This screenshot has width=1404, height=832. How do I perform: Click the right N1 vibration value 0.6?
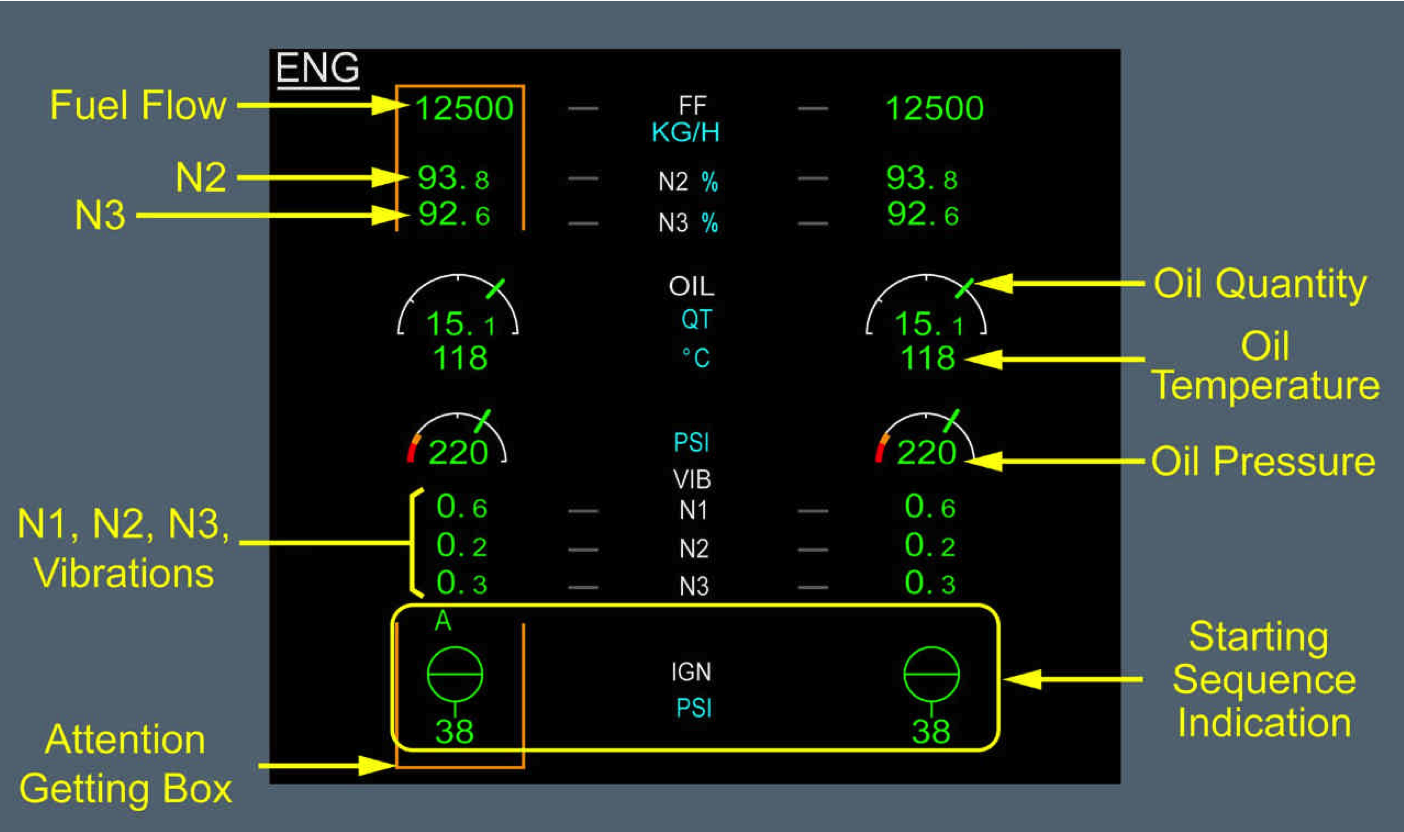point(930,508)
